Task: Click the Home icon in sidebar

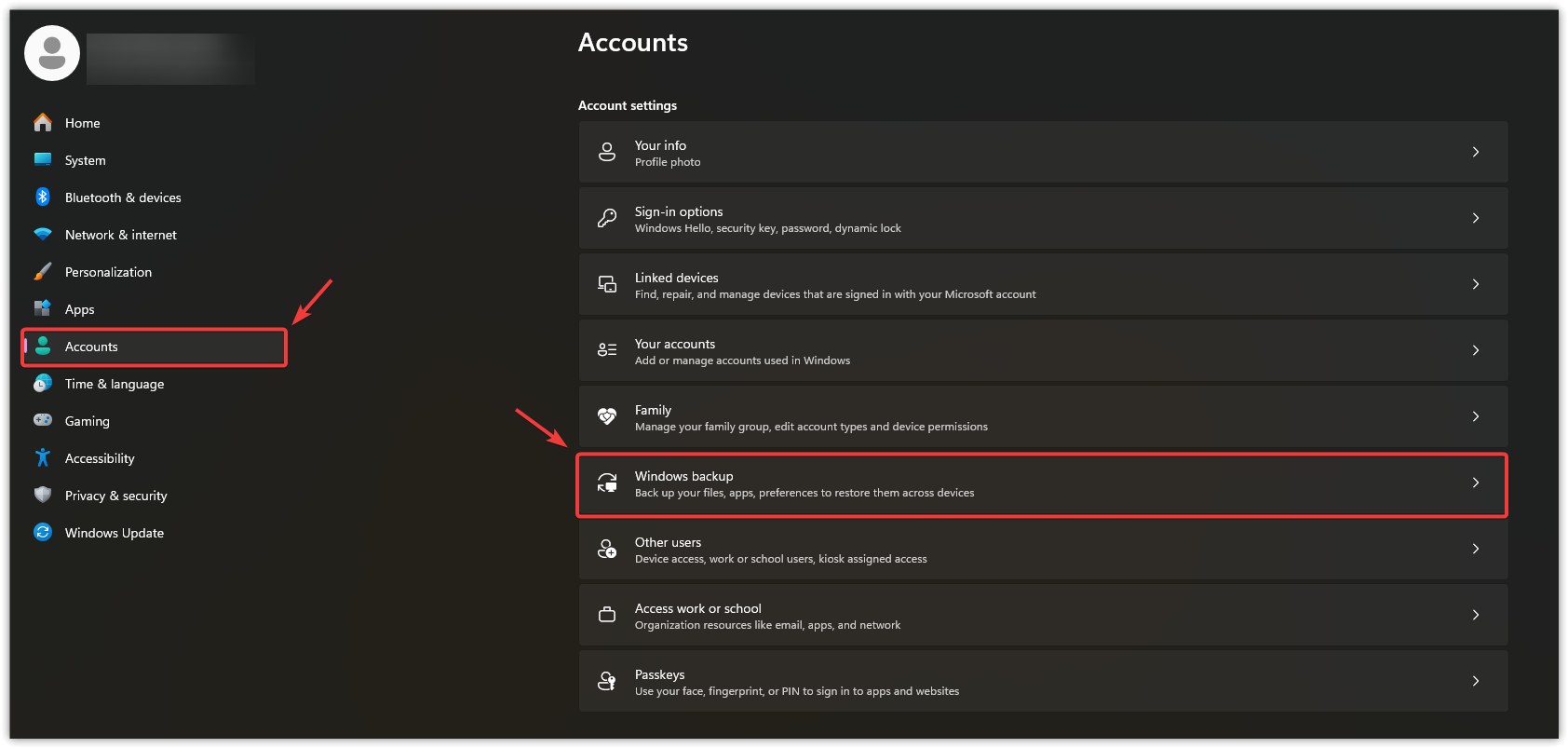Action: click(43, 123)
